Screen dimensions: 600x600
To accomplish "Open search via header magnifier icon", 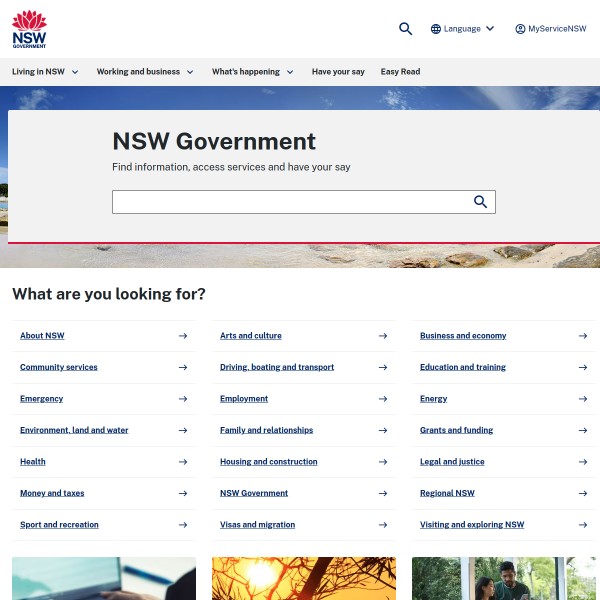I will (x=405, y=29).
